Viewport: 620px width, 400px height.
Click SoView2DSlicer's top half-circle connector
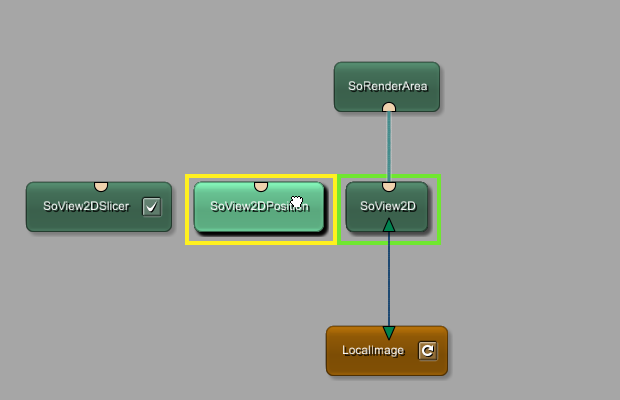tap(100, 186)
